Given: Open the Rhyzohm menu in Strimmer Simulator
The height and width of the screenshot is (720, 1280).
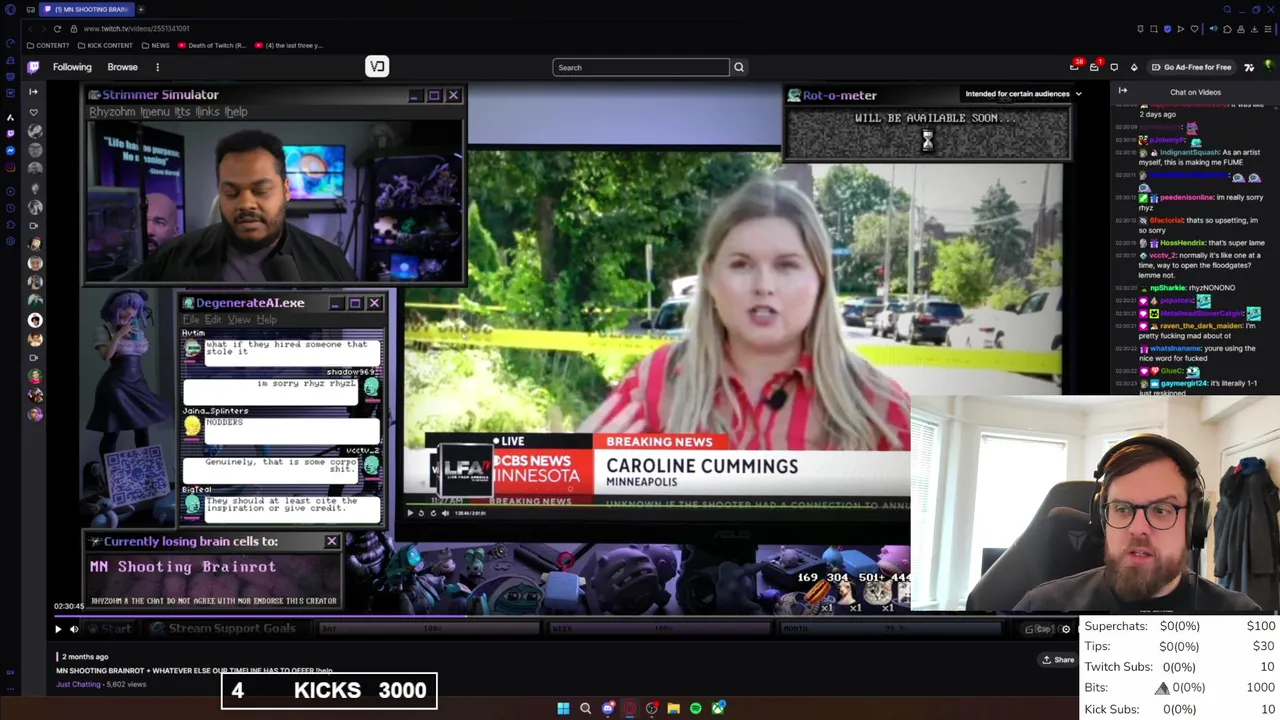Looking at the screenshot, I should tap(111, 112).
